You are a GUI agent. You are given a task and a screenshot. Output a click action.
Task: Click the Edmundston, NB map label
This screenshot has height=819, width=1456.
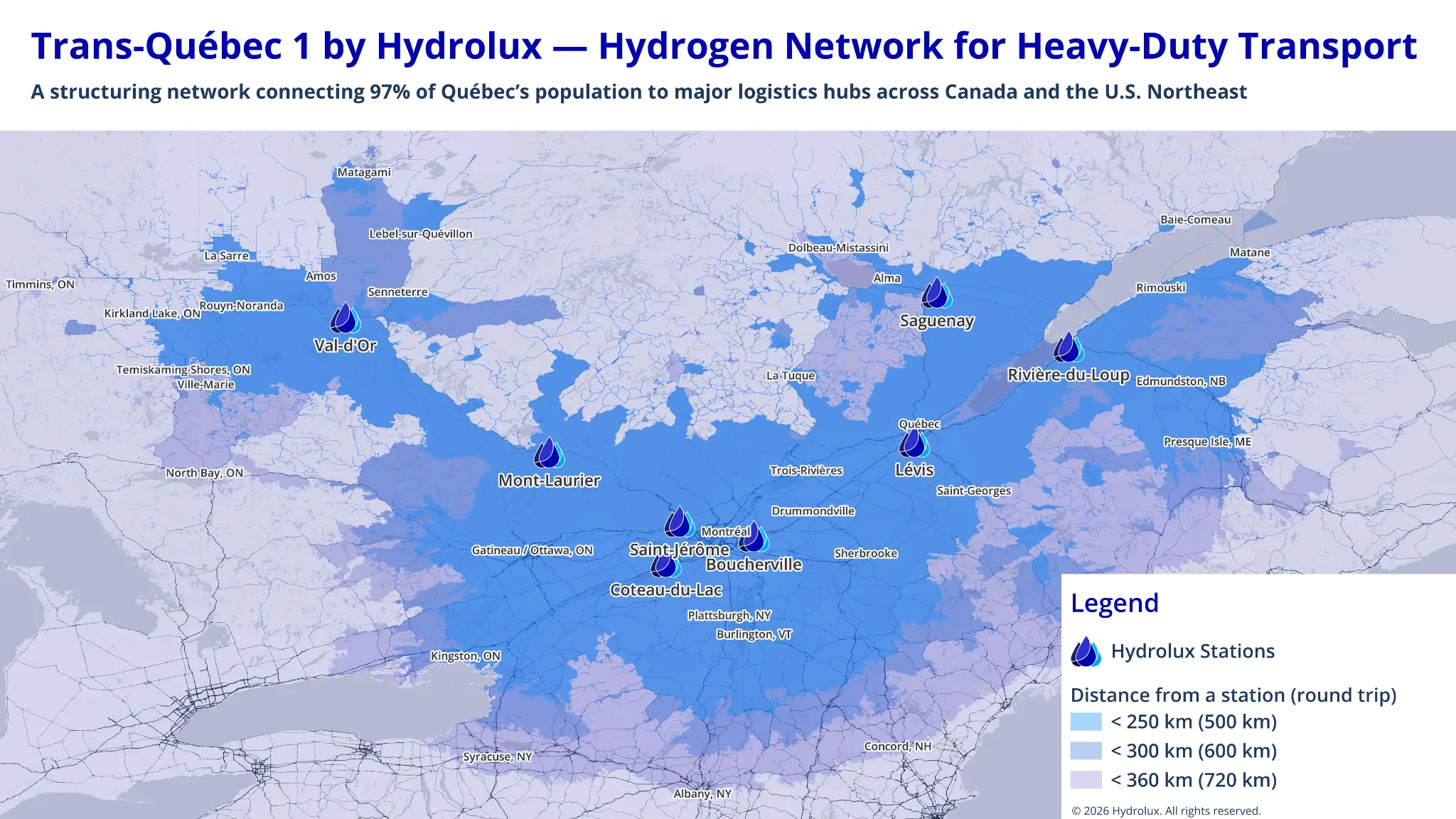[1181, 381]
